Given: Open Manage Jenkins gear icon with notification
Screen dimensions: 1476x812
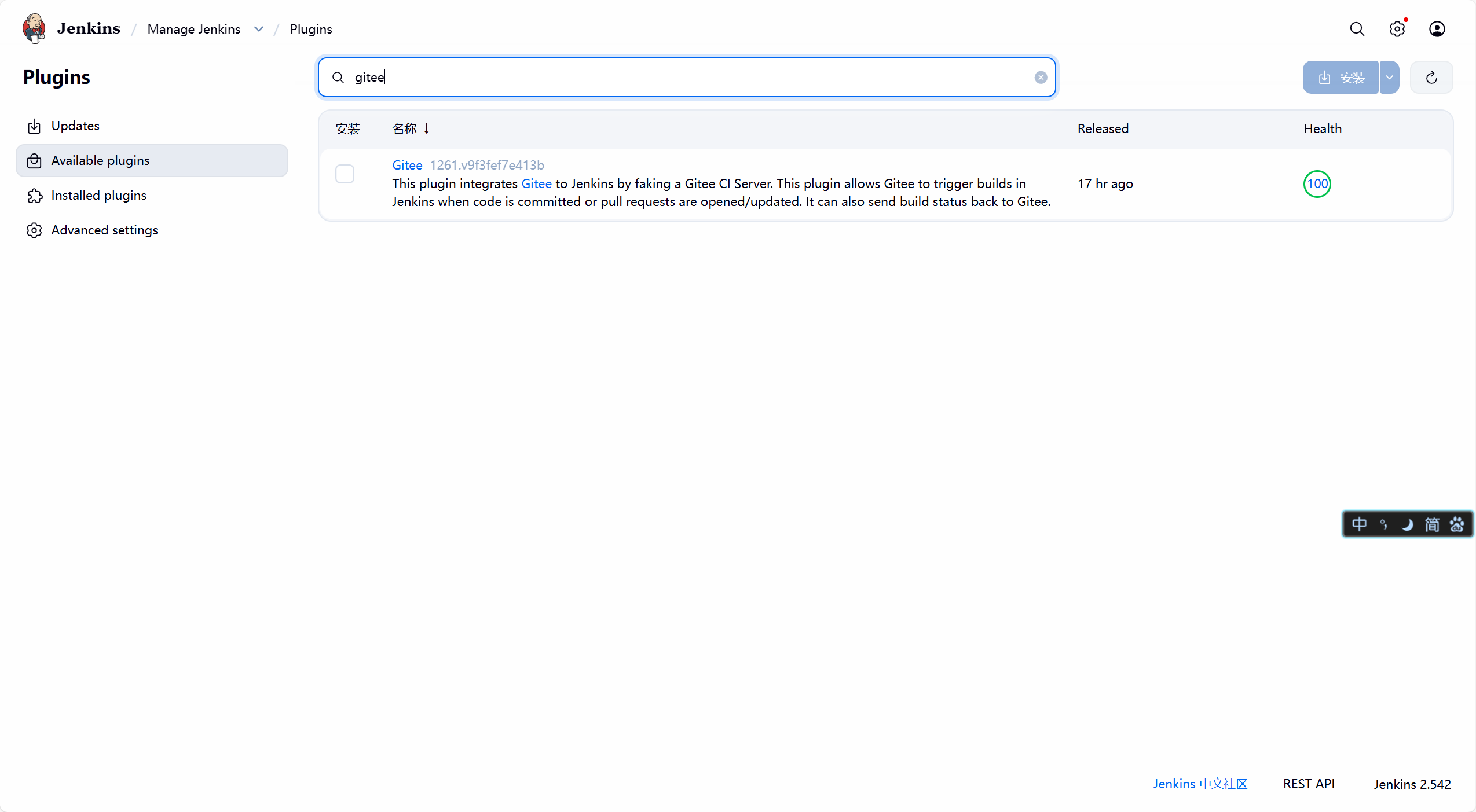Looking at the screenshot, I should (x=1397, y=29).
